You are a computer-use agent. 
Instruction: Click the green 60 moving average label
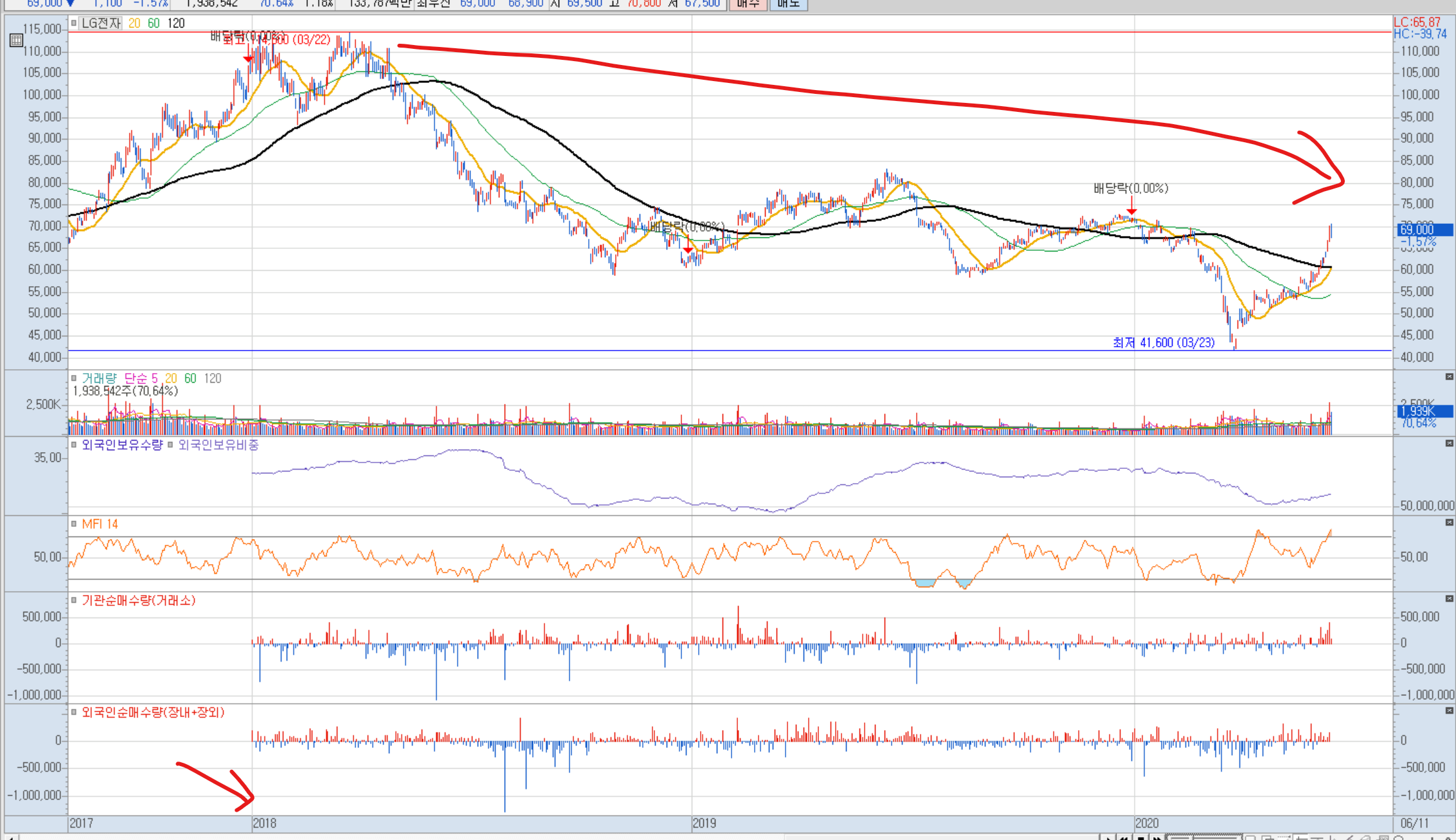[154, 23]
